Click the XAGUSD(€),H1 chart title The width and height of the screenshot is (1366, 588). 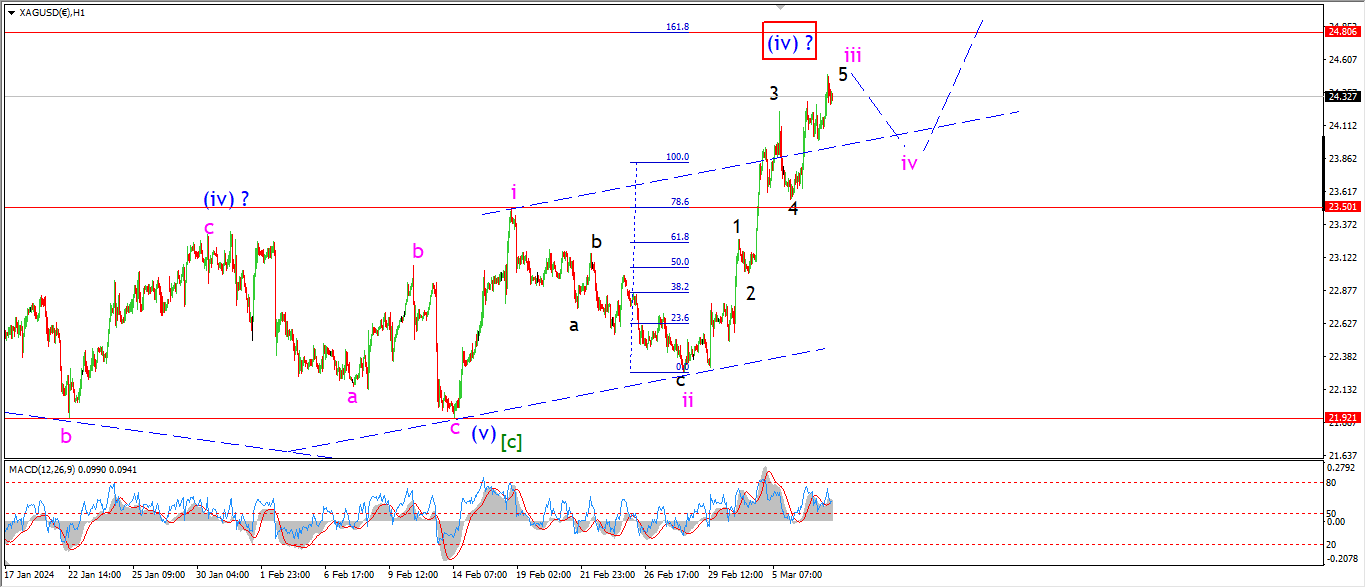coord(51,13)
